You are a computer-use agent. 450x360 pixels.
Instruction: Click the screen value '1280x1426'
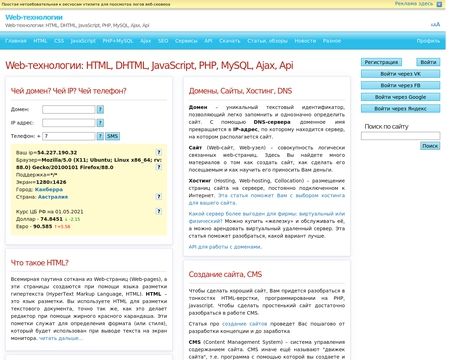[51, 182]
